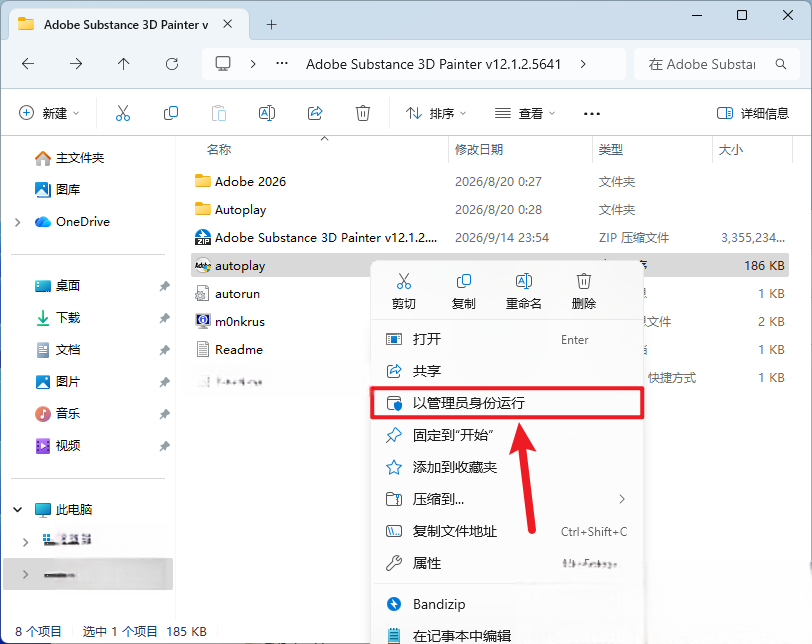
Task: Open the 查看 dropdown
Action: point(525,113)
